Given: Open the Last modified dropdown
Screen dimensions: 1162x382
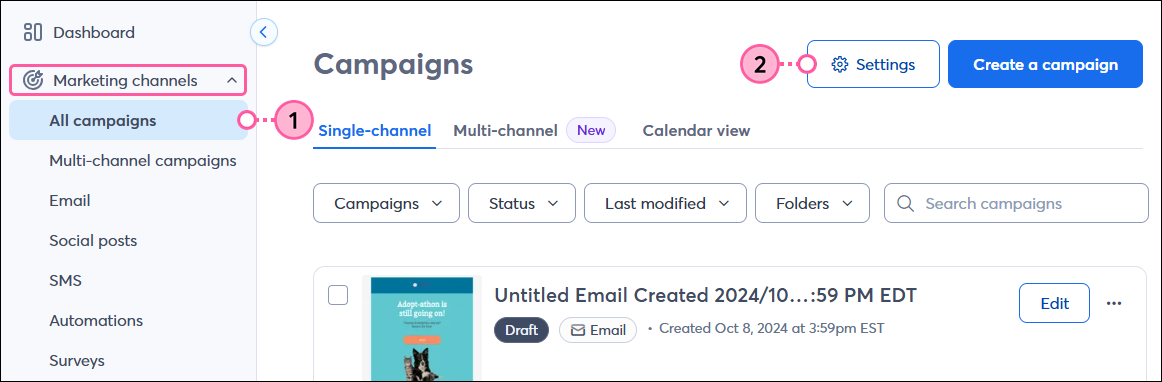Looking at the screenshot, I should pyautogui.click(x=665, y=203).
